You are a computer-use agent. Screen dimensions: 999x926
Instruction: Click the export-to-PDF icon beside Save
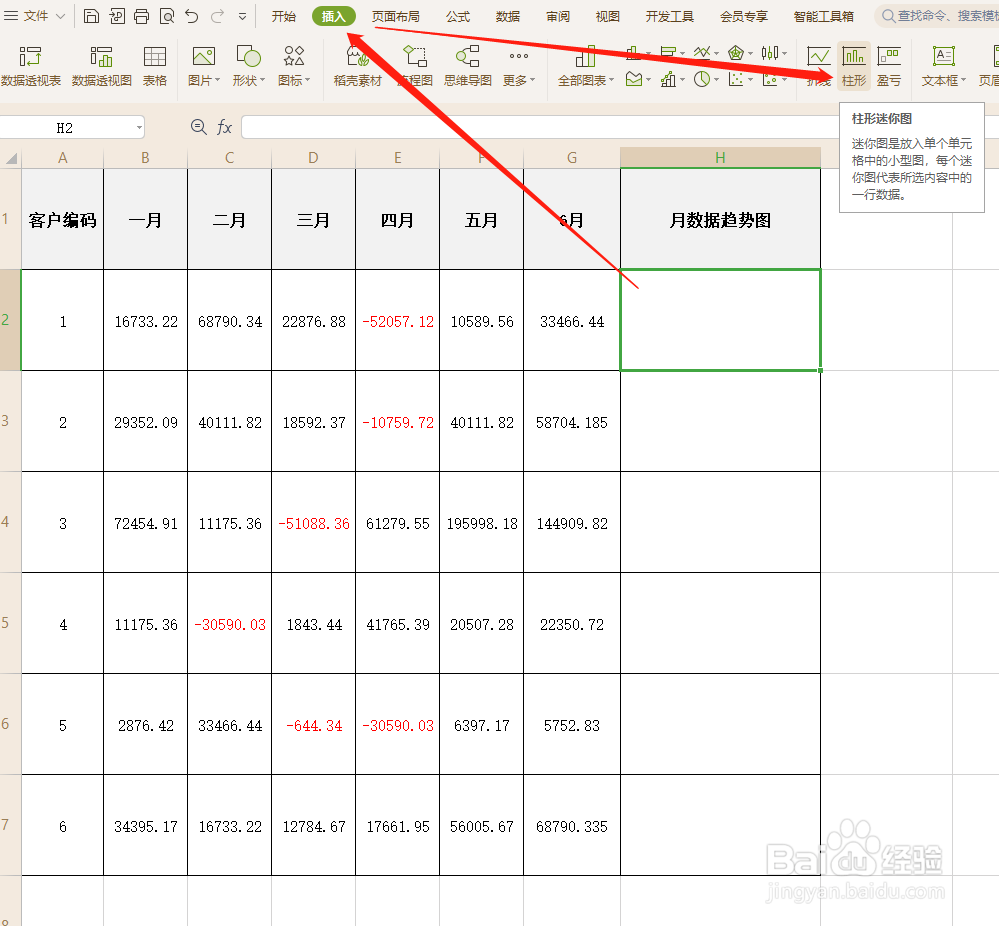[x=117, y=16]
